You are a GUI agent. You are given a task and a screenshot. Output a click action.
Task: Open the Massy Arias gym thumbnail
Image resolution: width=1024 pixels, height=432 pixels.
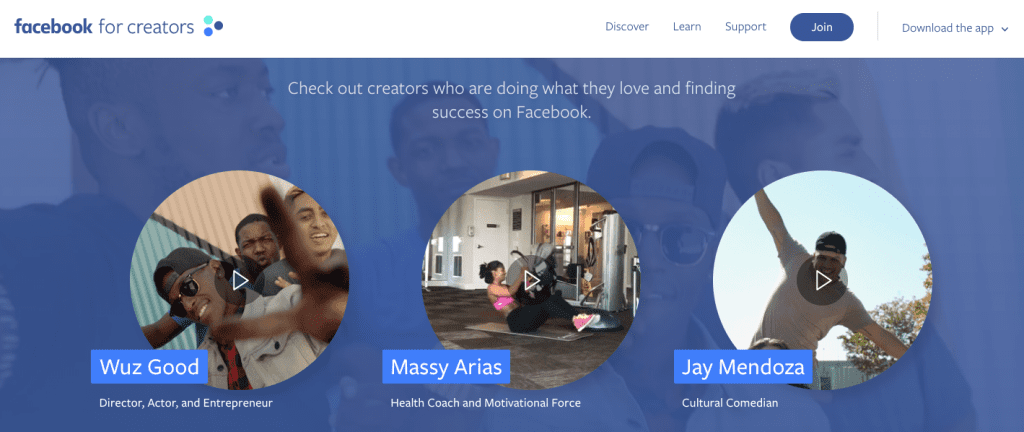click(531, 281)
